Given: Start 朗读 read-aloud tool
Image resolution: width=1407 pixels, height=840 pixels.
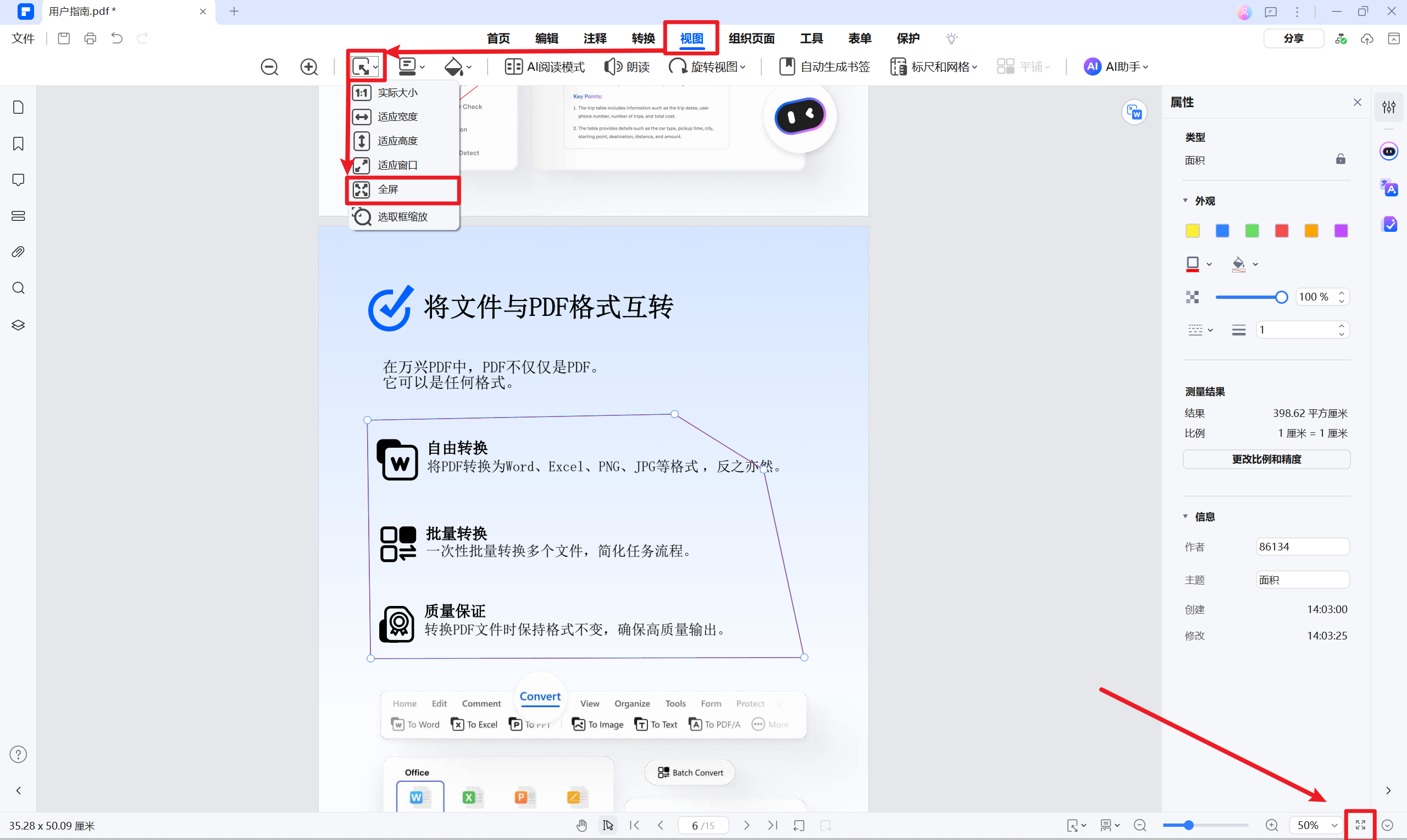Looking at the screenshot, I should pos(627,66).
